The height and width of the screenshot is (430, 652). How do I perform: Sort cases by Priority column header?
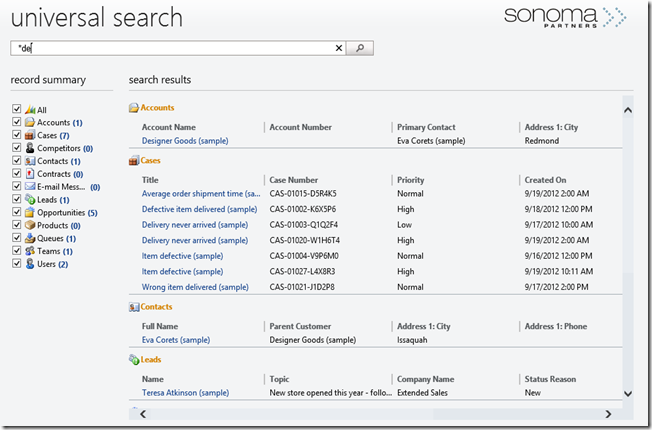point(412,180)
